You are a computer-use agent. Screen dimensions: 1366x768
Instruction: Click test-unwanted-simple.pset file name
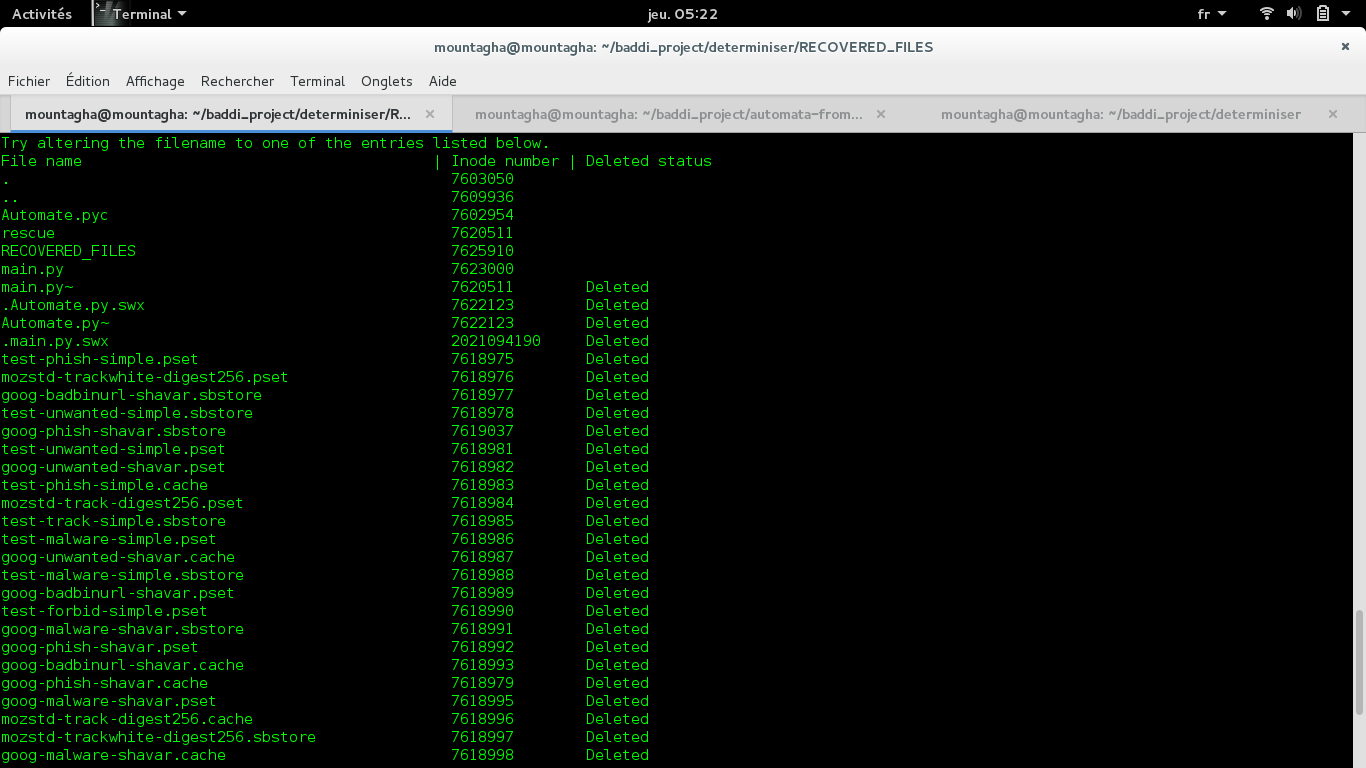[x=113, y=449]
